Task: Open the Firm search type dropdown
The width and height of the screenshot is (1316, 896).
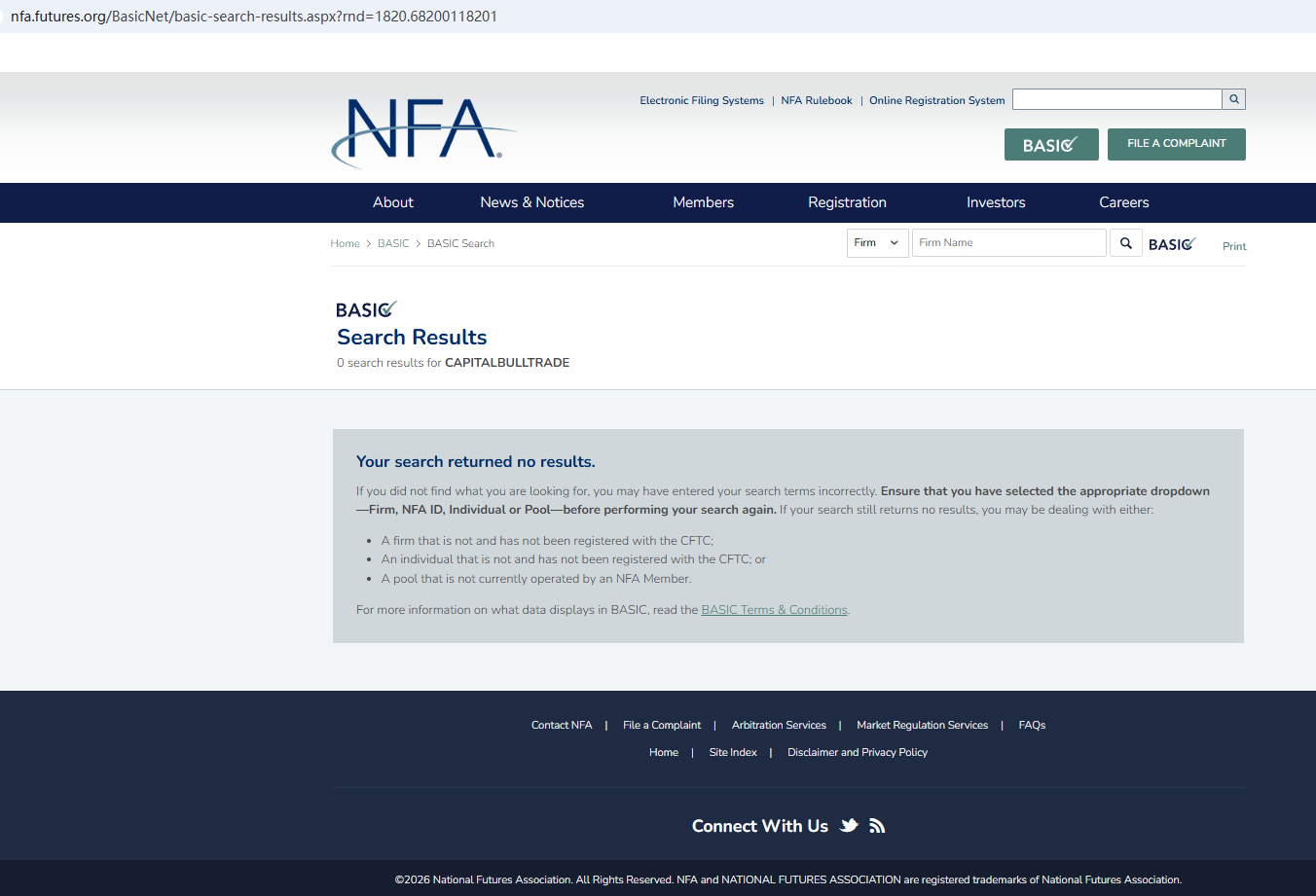Action: coord(877,243)
